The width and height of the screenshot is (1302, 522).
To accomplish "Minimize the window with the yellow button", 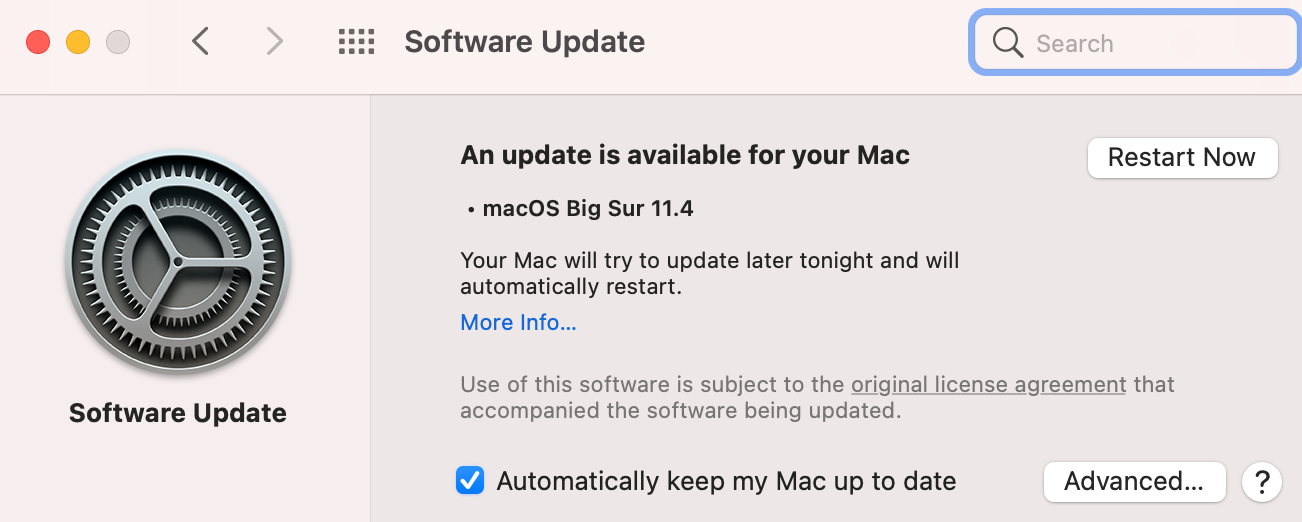I will pyautogui.click(x=78, y=42).
